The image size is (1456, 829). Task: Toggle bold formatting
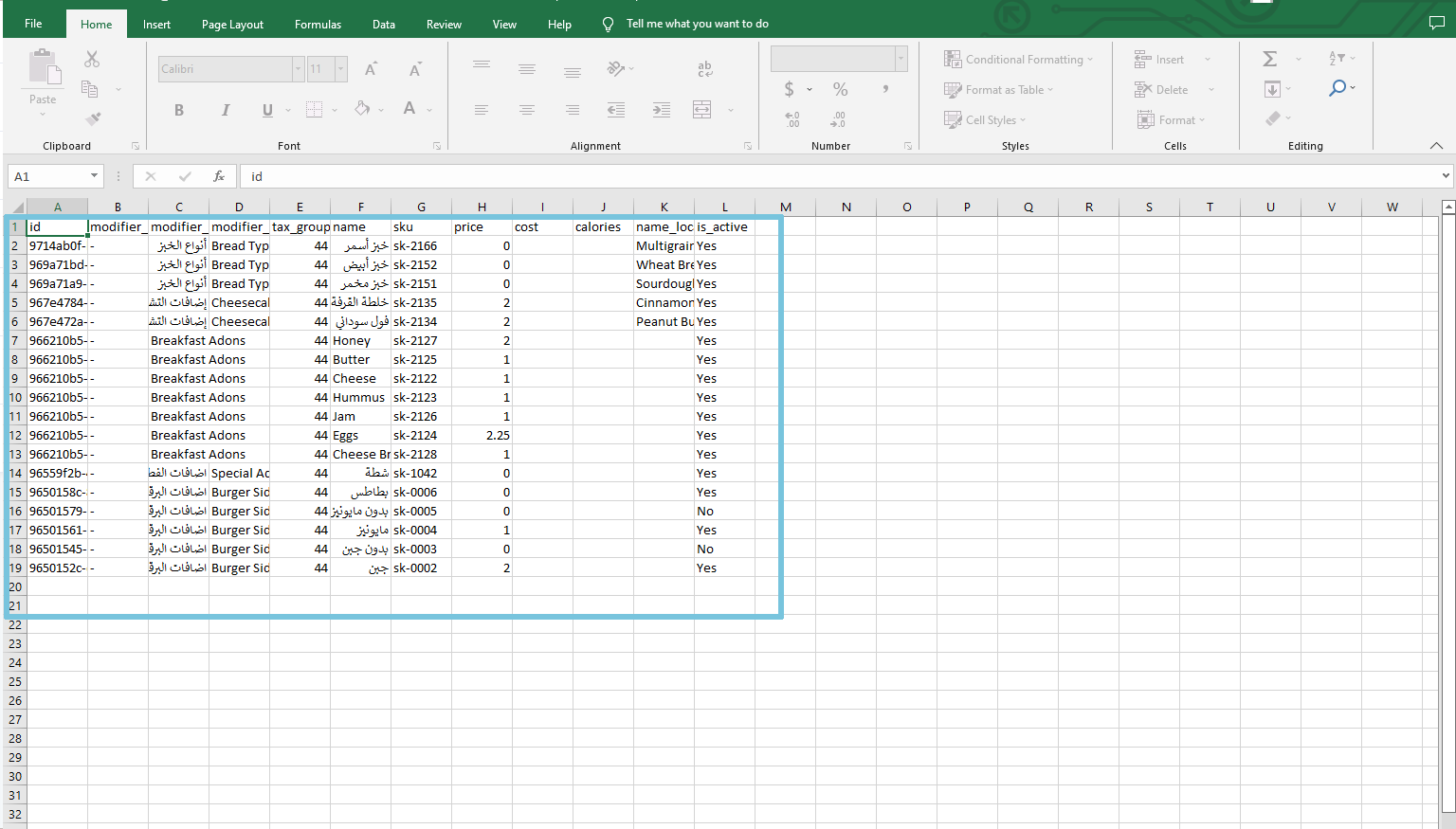(x=179, y=110)
